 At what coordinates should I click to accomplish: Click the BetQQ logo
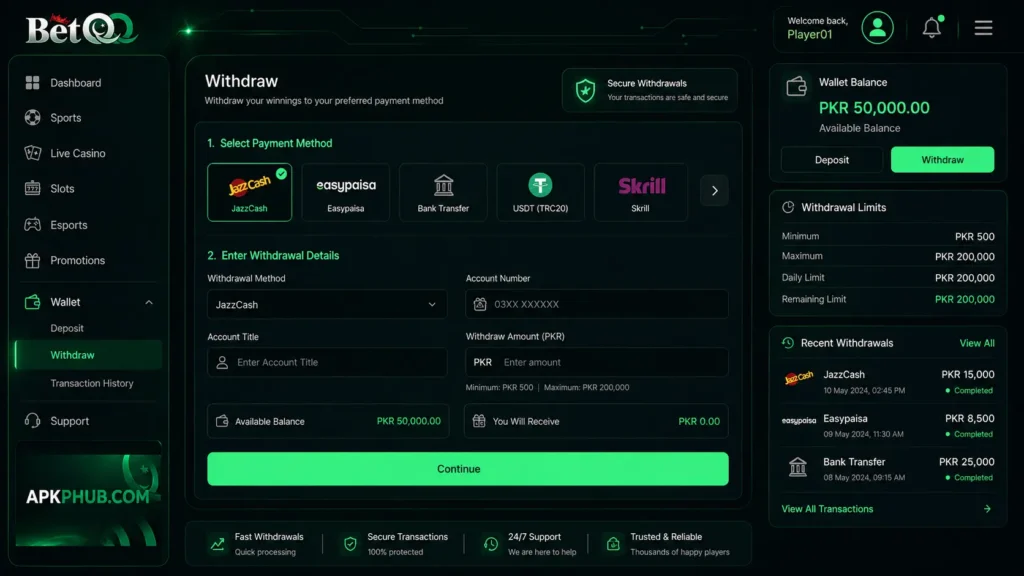click(x=81, y=29)
